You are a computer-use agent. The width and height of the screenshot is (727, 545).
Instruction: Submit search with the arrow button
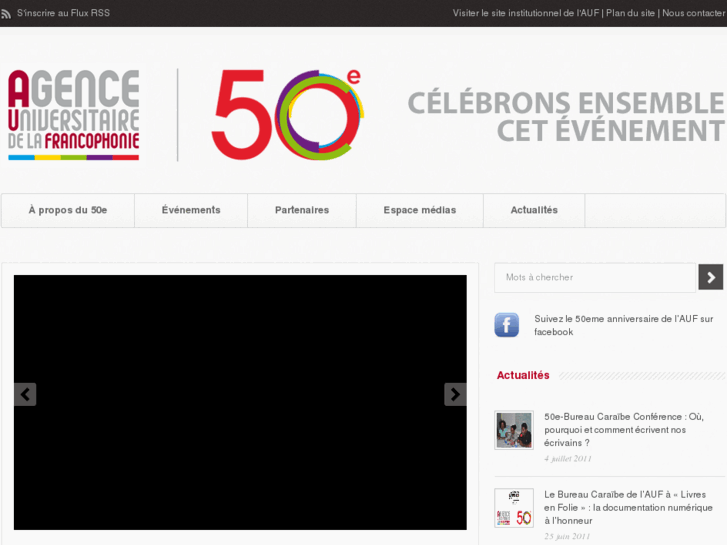tap(711, 277)
